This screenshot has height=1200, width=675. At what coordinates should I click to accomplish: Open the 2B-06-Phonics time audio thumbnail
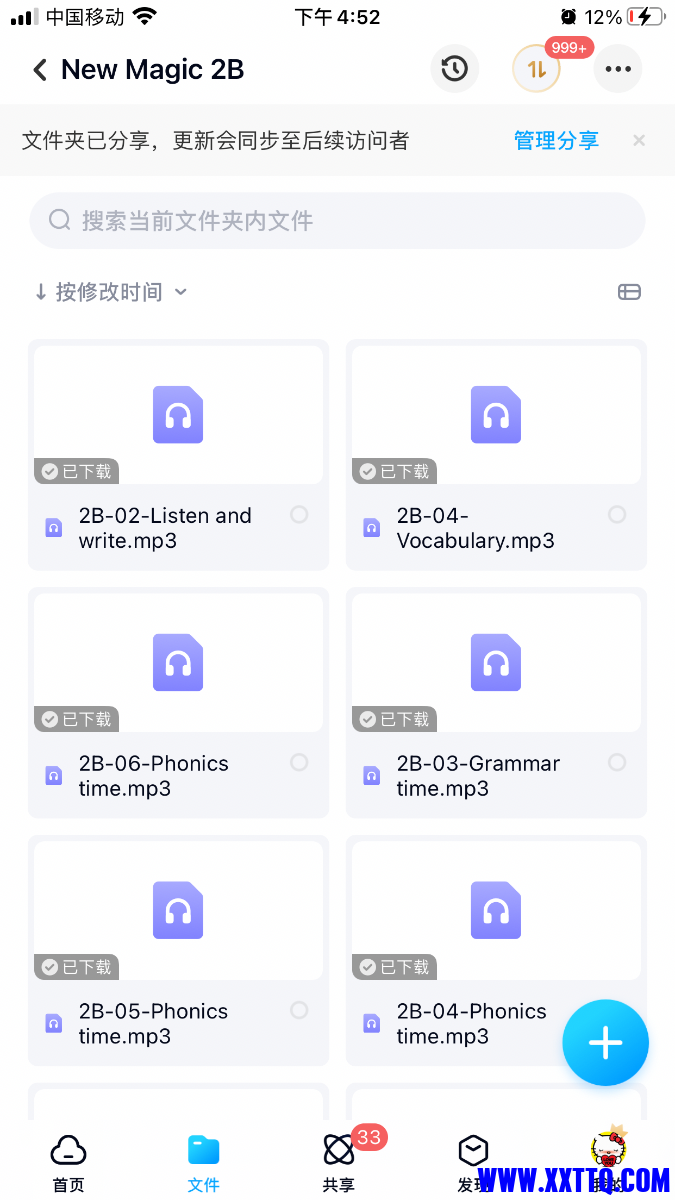coord(178,662)
